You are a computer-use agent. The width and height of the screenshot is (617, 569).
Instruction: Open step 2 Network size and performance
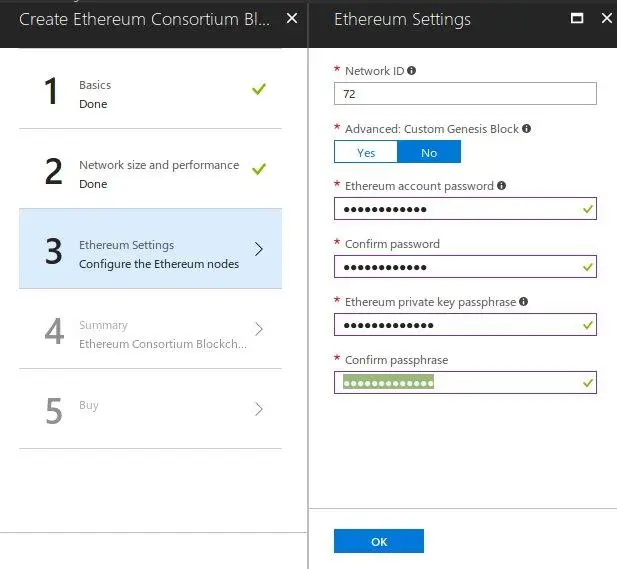[150, 174]
